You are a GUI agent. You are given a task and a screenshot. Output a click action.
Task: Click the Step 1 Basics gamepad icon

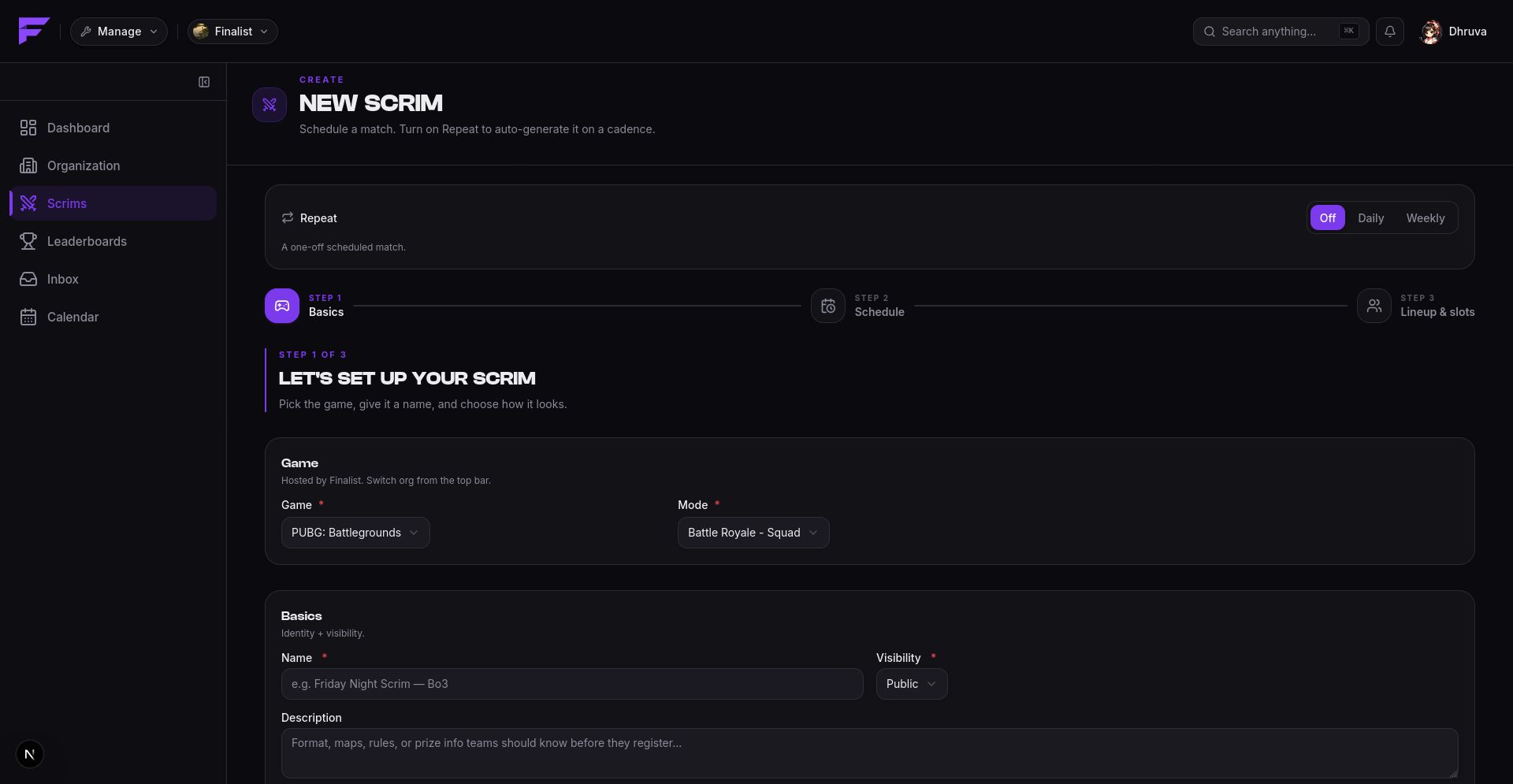282,306
